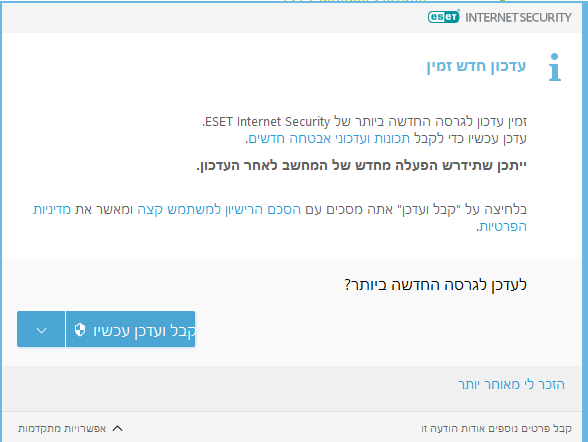Expand the אפשרויות מתקדמות advanced options
This screenshot has width=588, height=442.
tap(70, 429)
